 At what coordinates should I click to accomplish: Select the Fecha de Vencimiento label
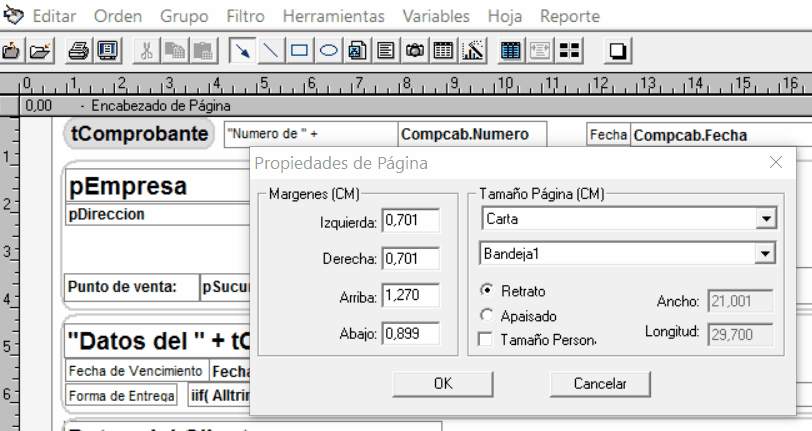(x=137, y=371)
